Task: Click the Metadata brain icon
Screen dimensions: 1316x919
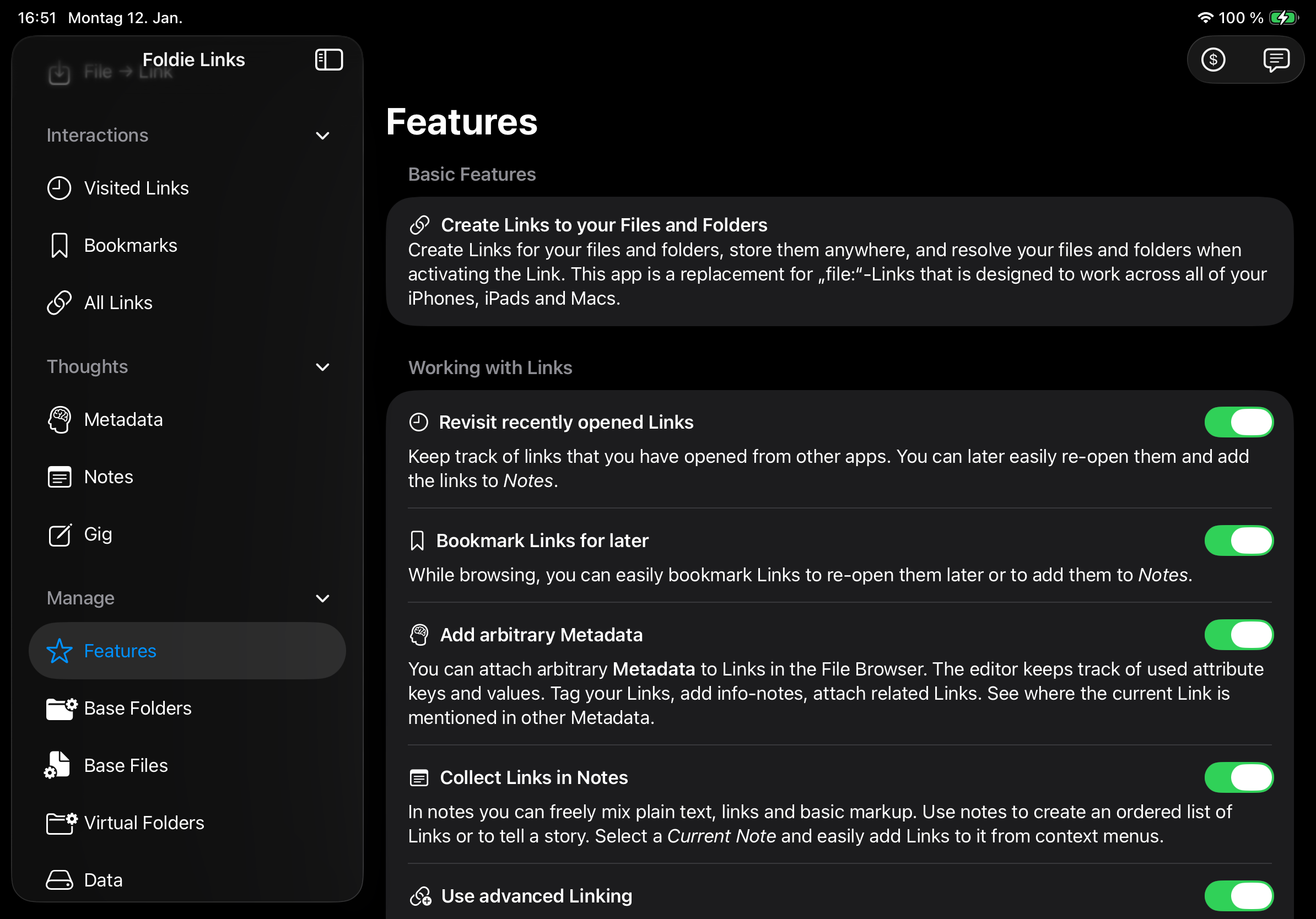Action: click(x=59, y=419)
